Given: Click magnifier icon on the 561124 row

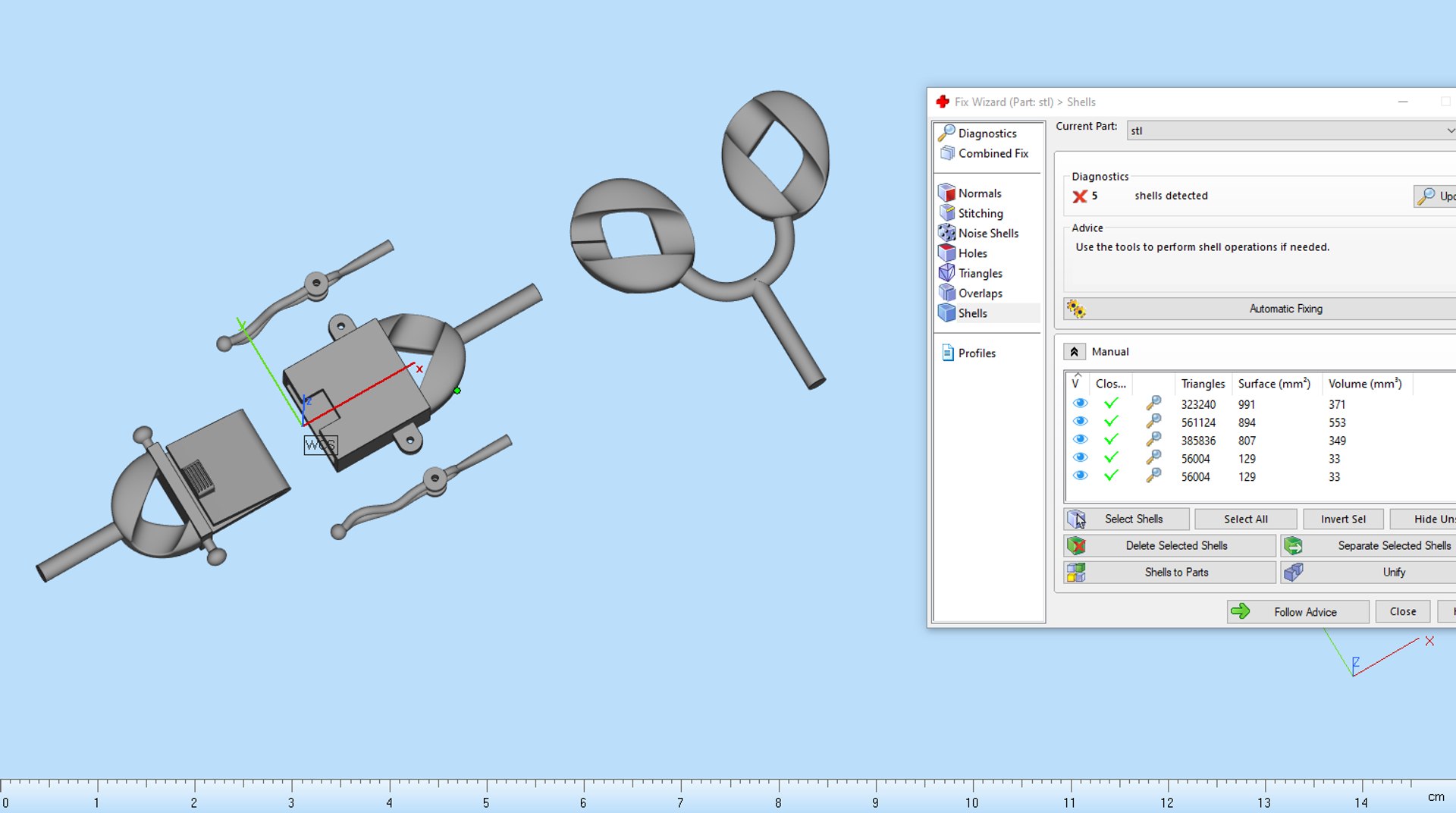Looking at the screenshot, I should coord(1153,421).
